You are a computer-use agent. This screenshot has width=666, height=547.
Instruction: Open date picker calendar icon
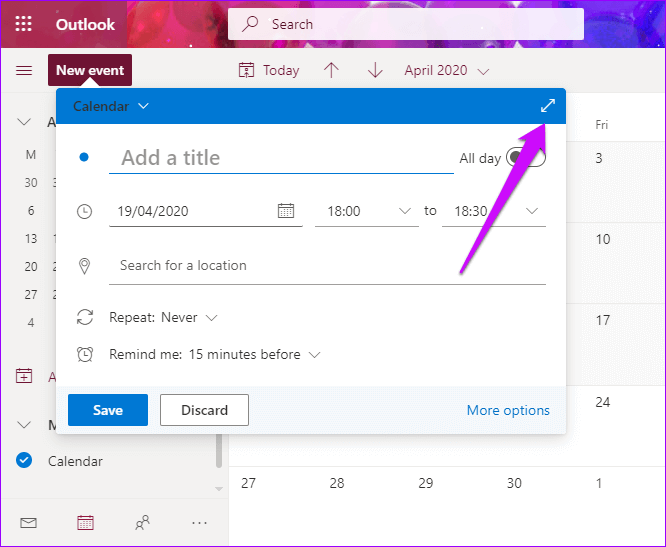tap(286, 211)
